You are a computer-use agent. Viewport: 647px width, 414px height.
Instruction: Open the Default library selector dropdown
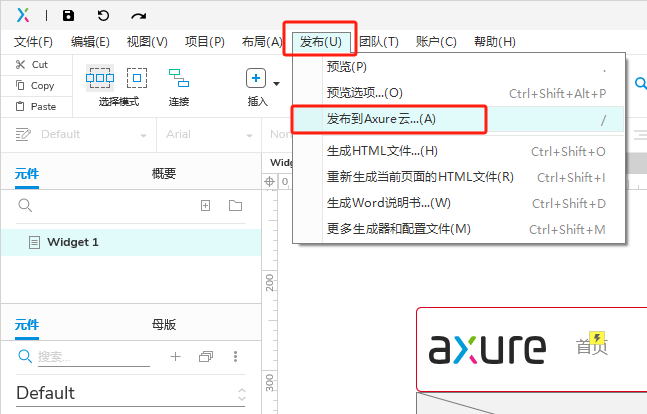click(130, 393)
